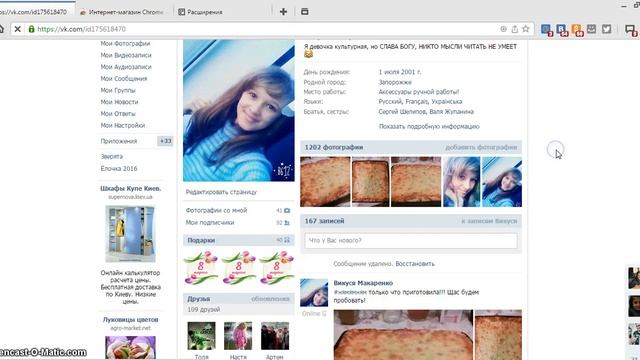Screen dimensions: 640x360
Task: Open Мои Сообщения in left menu
Action: [x=124, y=78]
